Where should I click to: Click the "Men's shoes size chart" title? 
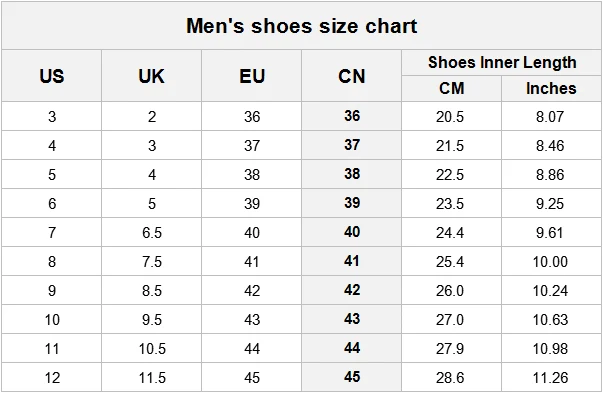click(302, 26)
